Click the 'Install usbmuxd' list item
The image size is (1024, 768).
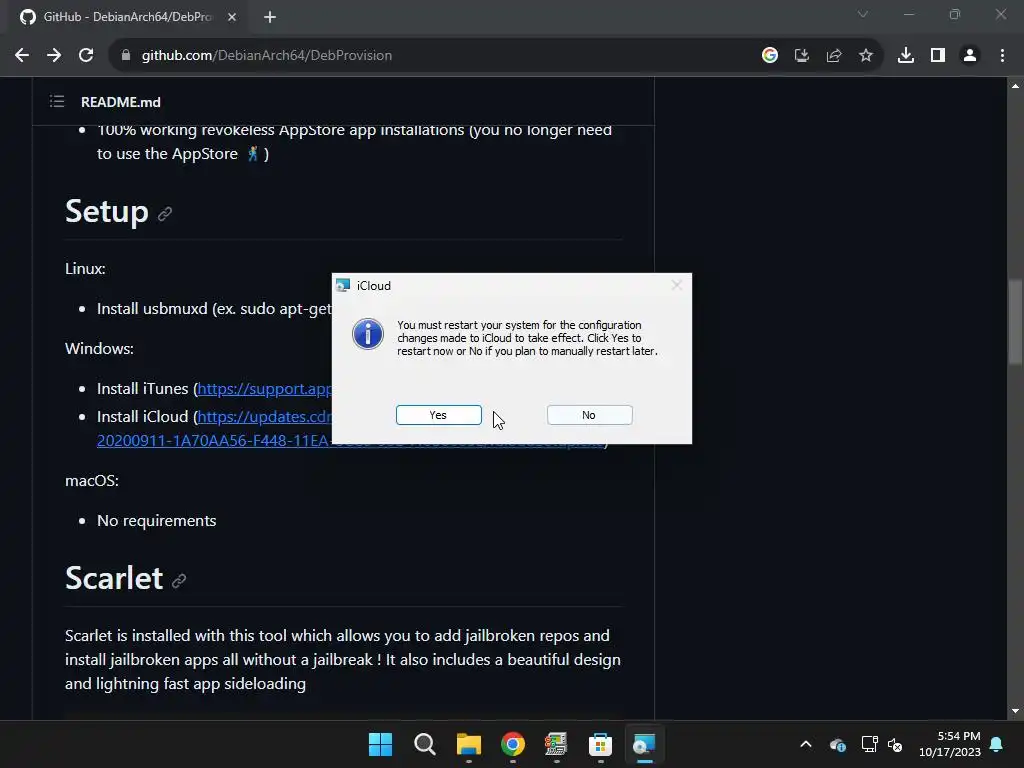(214, 308)
